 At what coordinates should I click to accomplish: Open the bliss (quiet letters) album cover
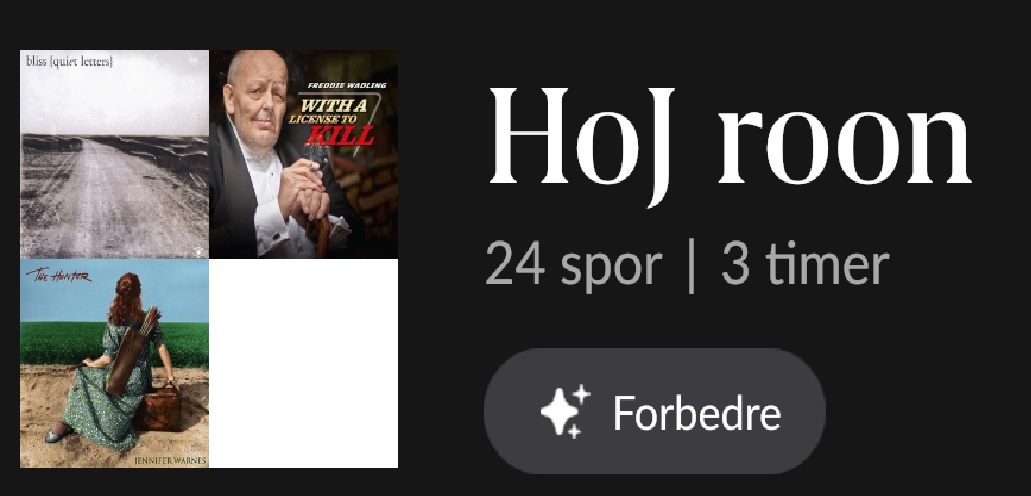click(x=114, y=154)
